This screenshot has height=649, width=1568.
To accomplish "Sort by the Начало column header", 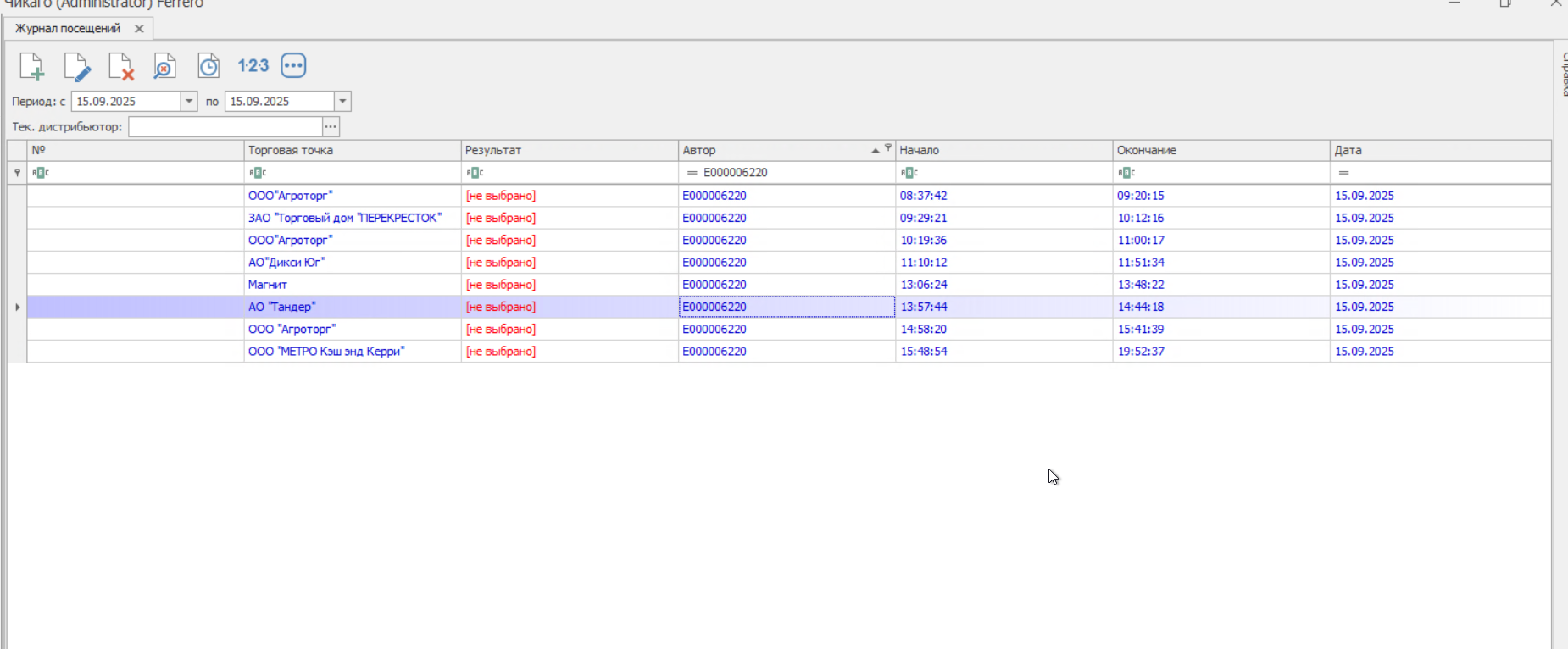I will coord(1004,150).
